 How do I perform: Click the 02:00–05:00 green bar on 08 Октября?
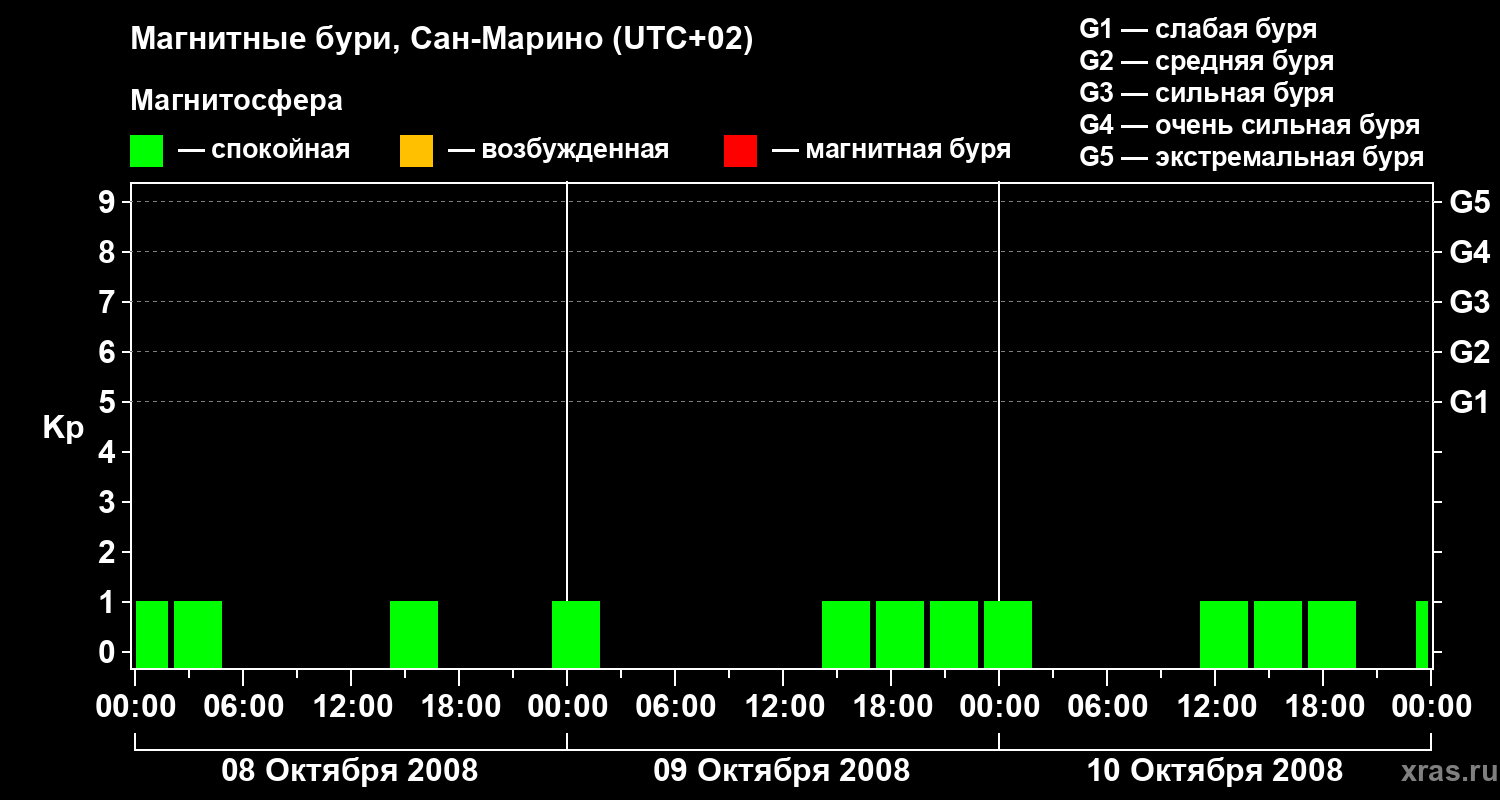point(198,634)
